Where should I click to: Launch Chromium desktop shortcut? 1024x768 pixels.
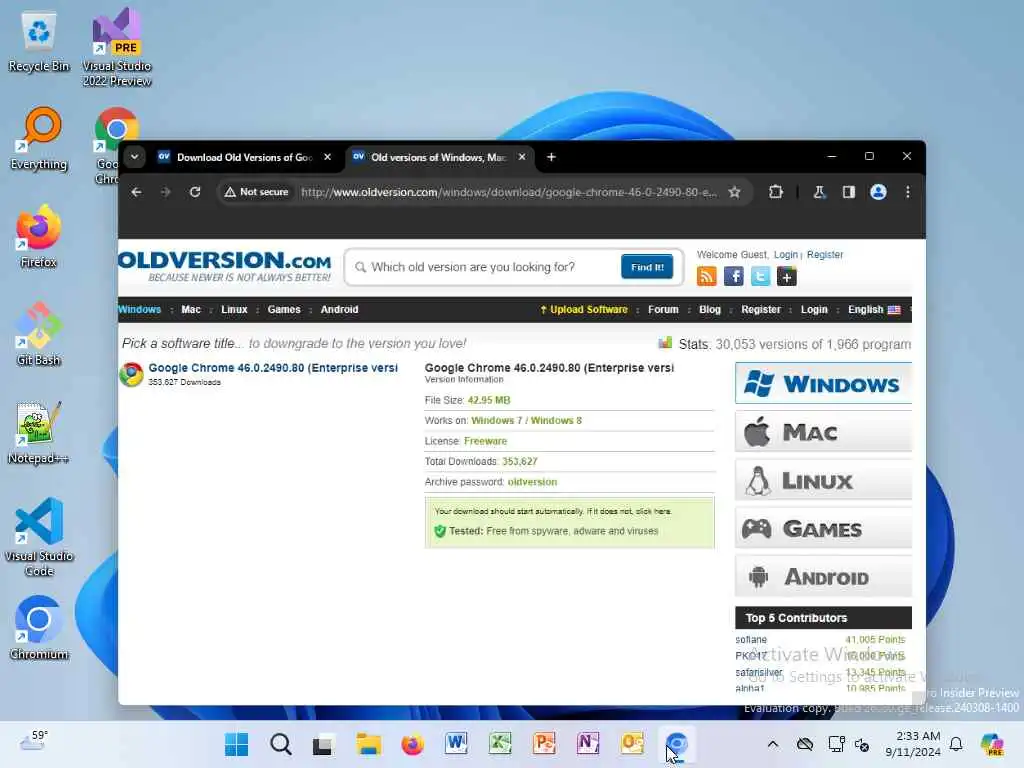pos(39,628)
